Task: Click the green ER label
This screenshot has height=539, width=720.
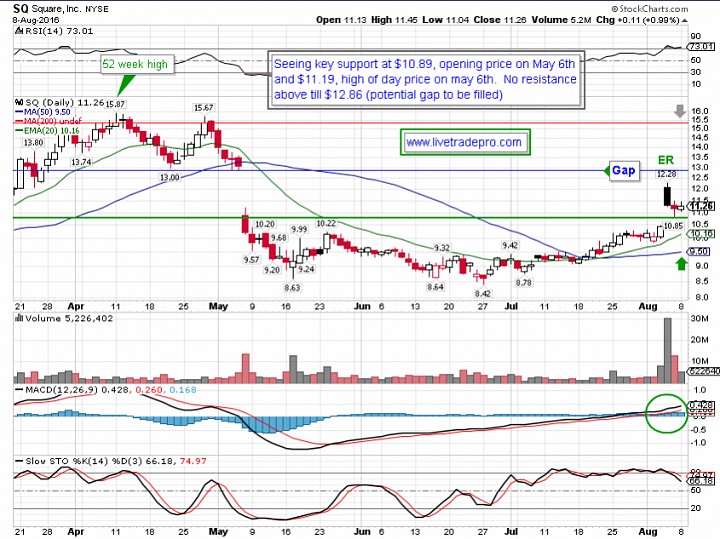Action: point(666,160)
